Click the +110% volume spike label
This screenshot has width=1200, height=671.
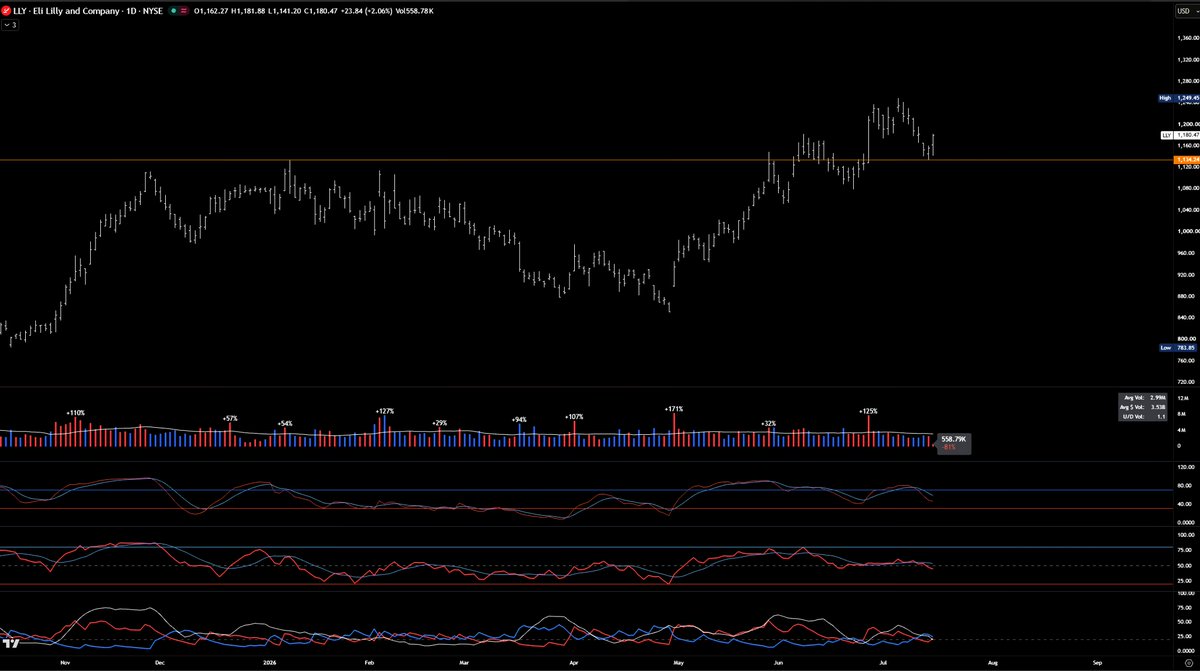coord(76,412)
